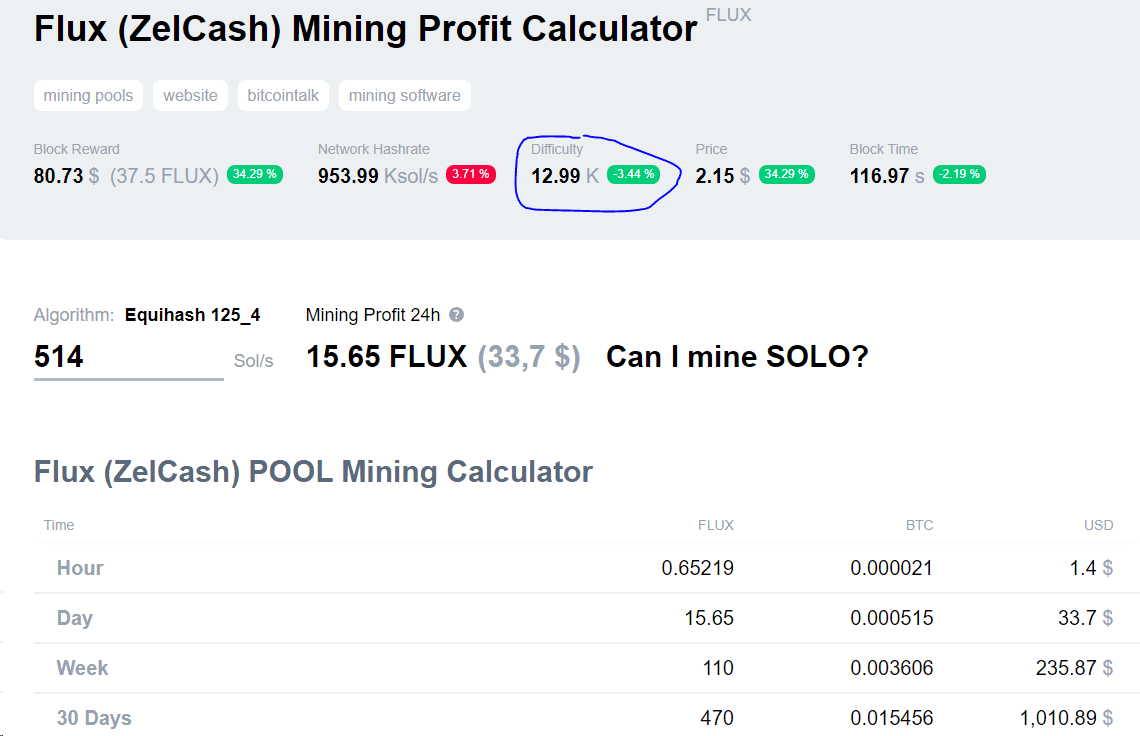Image resolution: width=1140 pixels, height=736 pixels.
Task: Click Block Time -2.19 % badge
Action: click(x=959, y=175)
